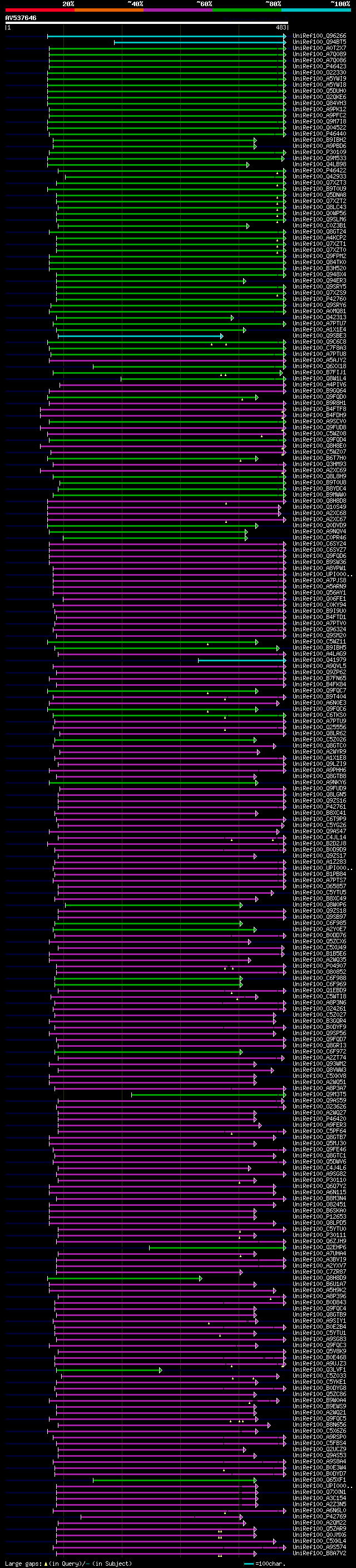Click the cyan alignment bar for UniRef100_Q94BT5
The width and height of the screenshot is (356, 1568).
click(x=200, y=42)
